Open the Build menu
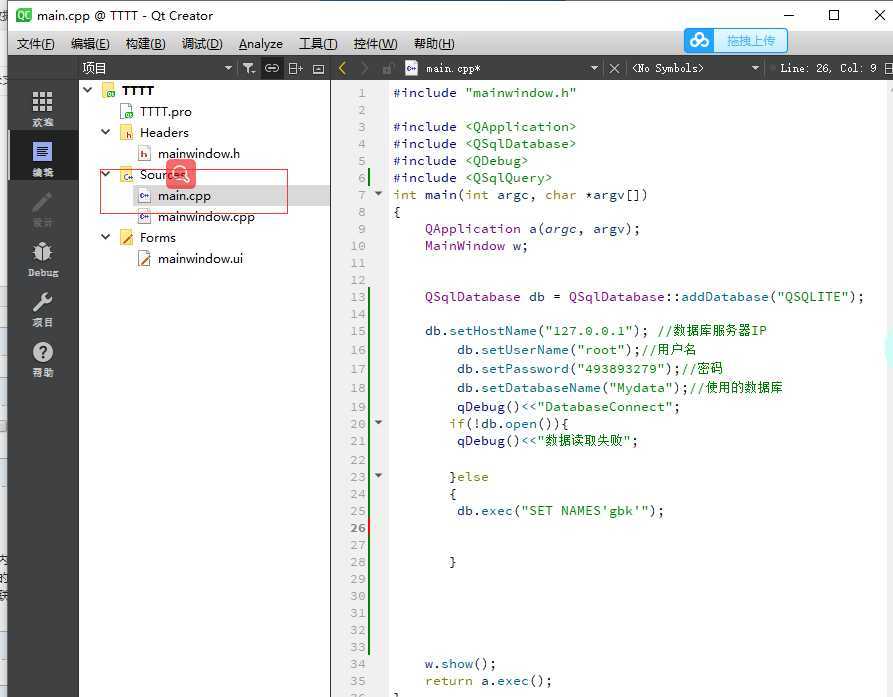This screenshot has width=893, height=697. 145,44
